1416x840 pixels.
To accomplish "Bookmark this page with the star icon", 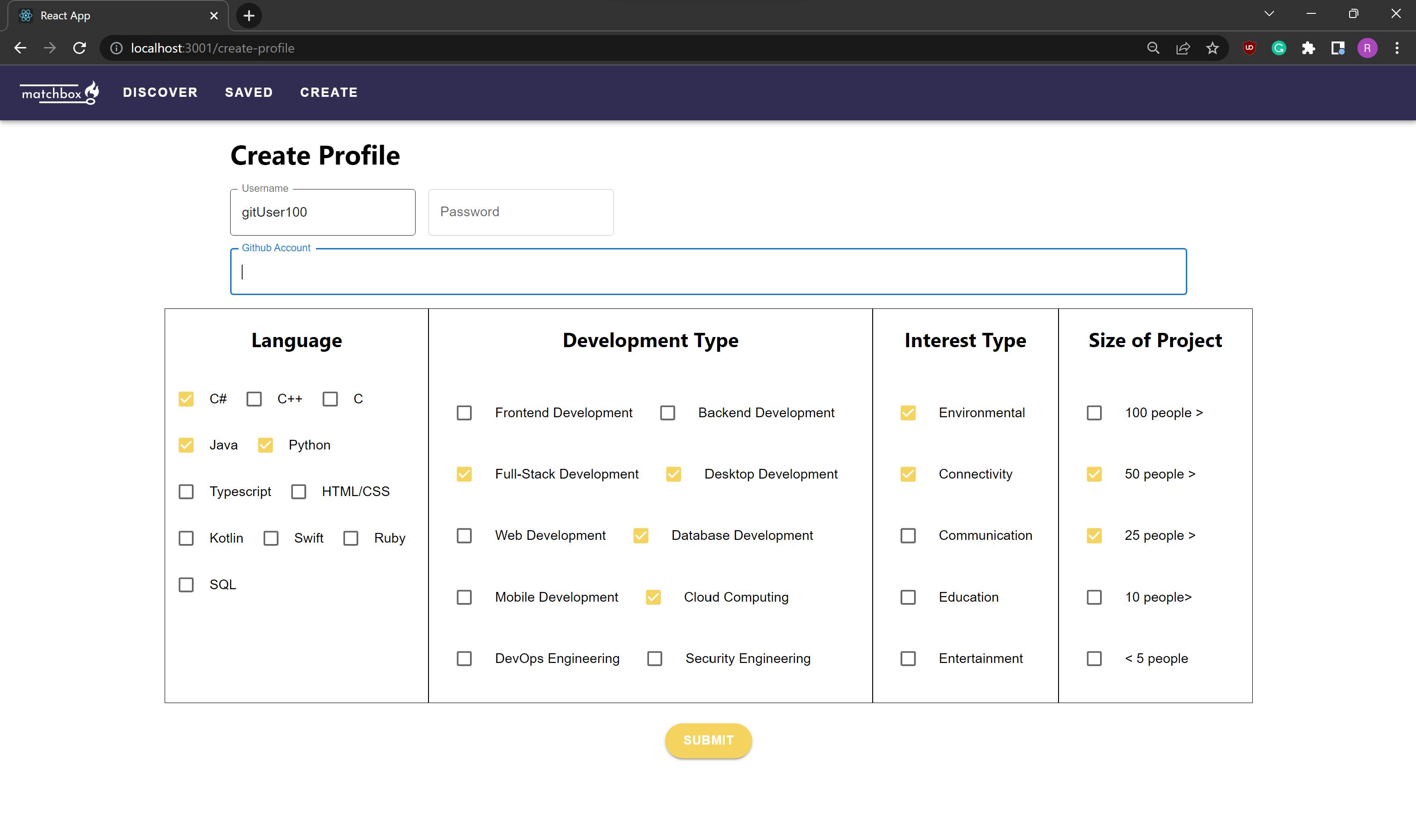I will (1212, 48).
